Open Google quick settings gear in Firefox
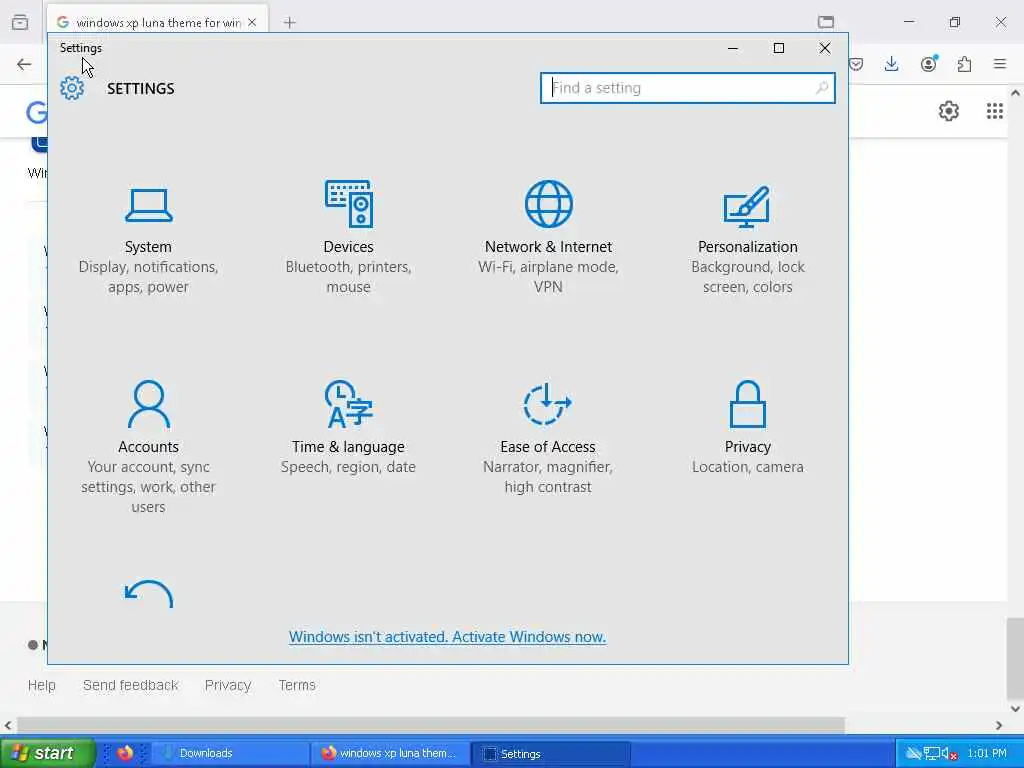 (x=949, y=111)
